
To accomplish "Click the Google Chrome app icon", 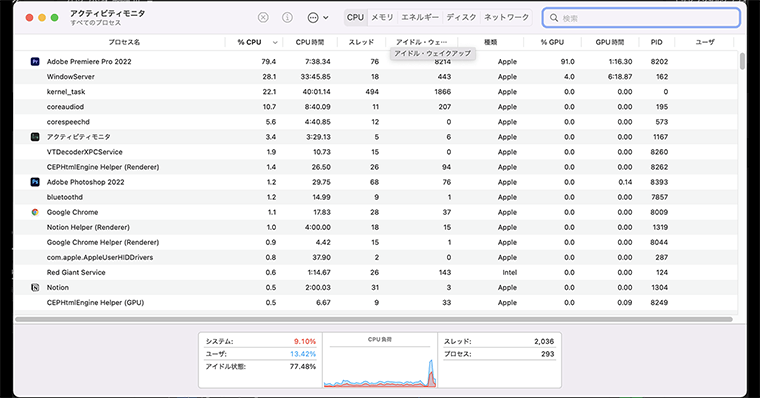I will point(35,212).
